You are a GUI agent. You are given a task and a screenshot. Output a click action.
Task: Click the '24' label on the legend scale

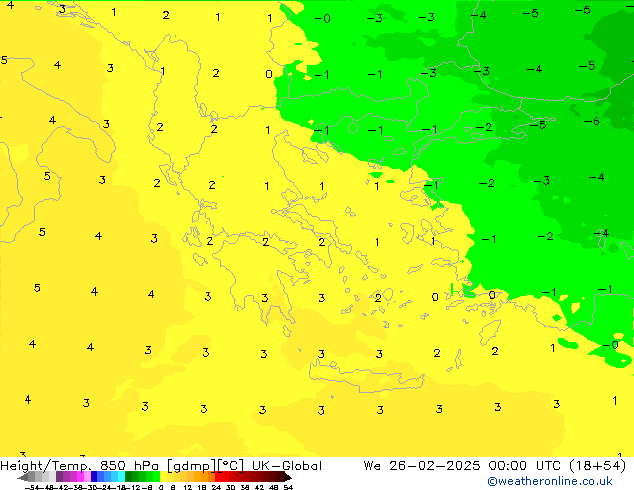[216, 487]
